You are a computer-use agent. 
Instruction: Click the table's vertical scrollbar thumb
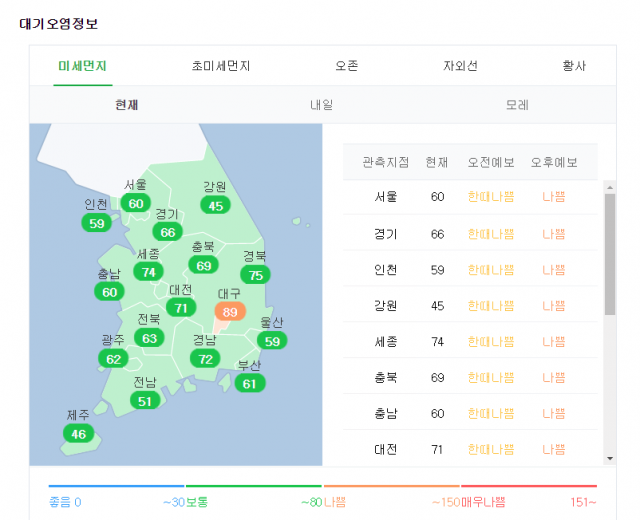click(610, 254)
